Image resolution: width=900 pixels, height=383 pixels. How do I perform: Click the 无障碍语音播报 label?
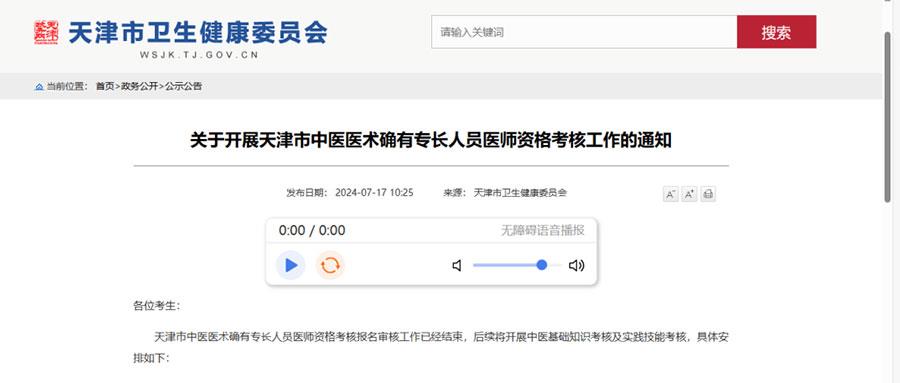[x=542, y=231]
